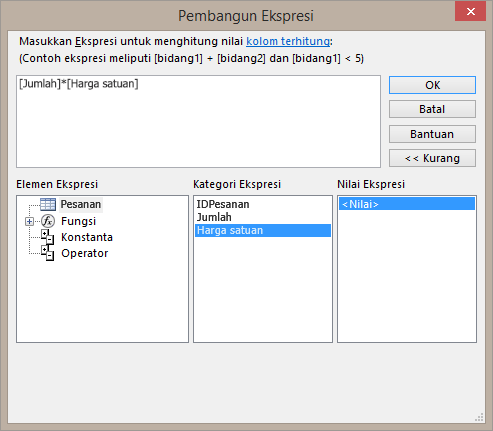Close the Pembangun Ekspresi dialog
Viewport: 493px width, 431px height.
470,11
